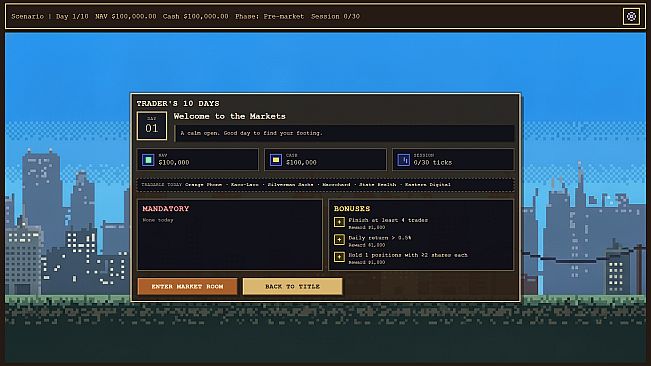
Task: Click the bonus icon for finishing 4 trades
Action: [x=339, y=222]
